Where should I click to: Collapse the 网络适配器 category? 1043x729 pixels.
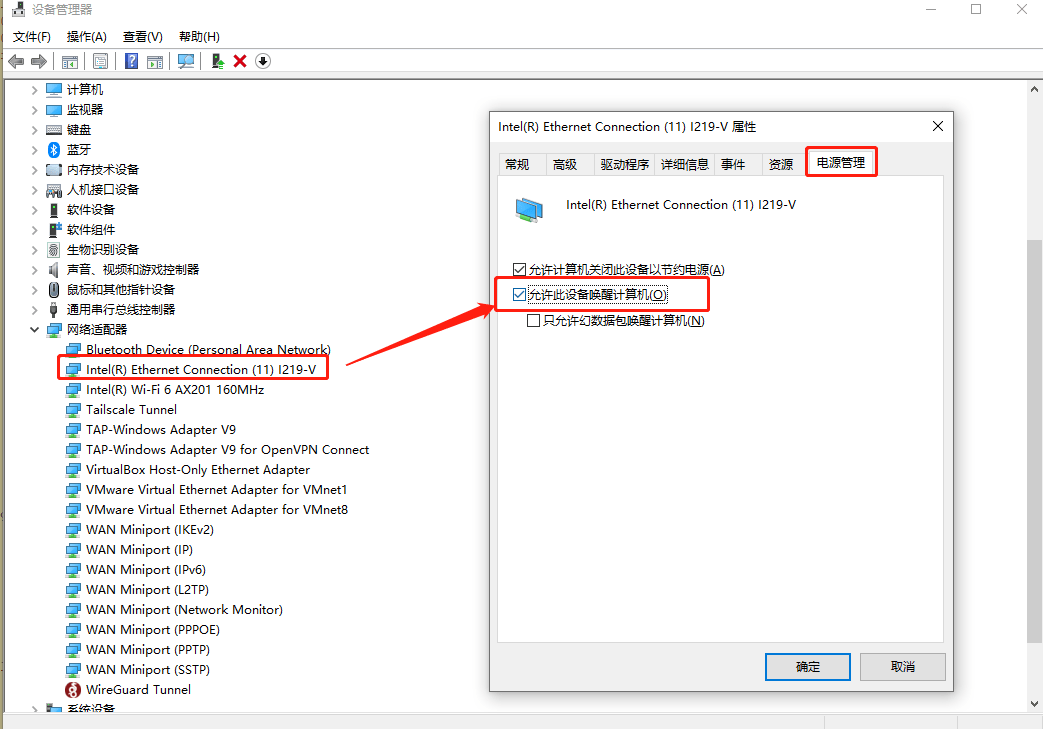[x=33, y=329]
